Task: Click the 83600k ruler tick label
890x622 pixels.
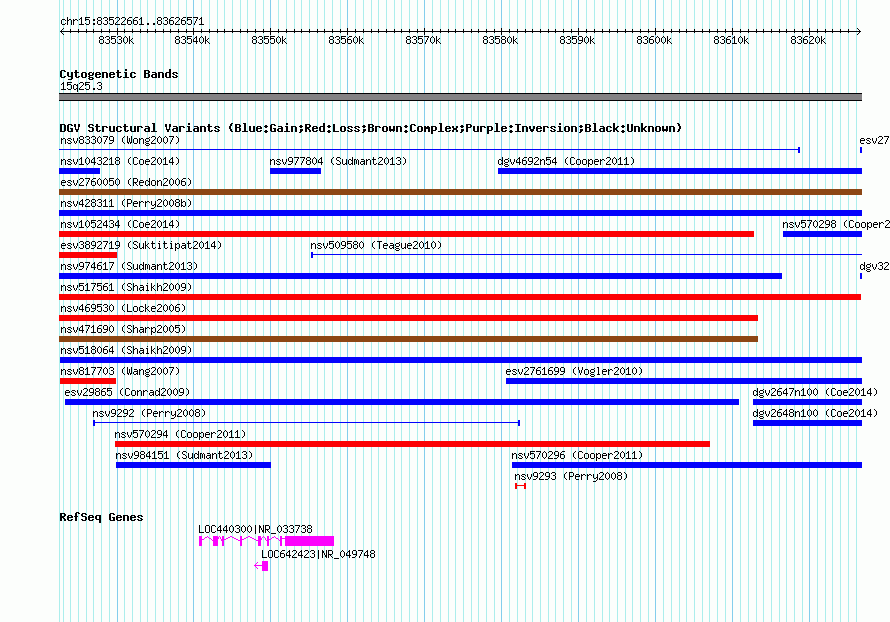Action: coord(654,40)
